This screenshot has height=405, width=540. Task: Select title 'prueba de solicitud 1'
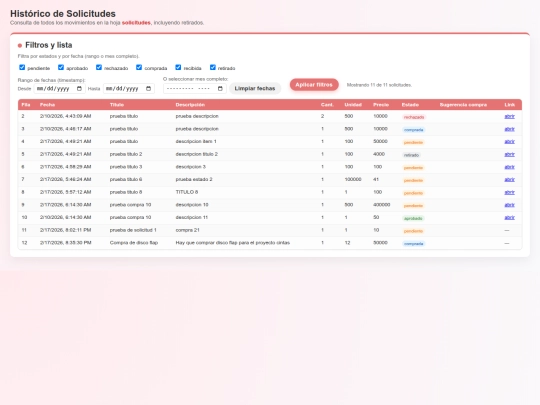(x=133, y=230)
